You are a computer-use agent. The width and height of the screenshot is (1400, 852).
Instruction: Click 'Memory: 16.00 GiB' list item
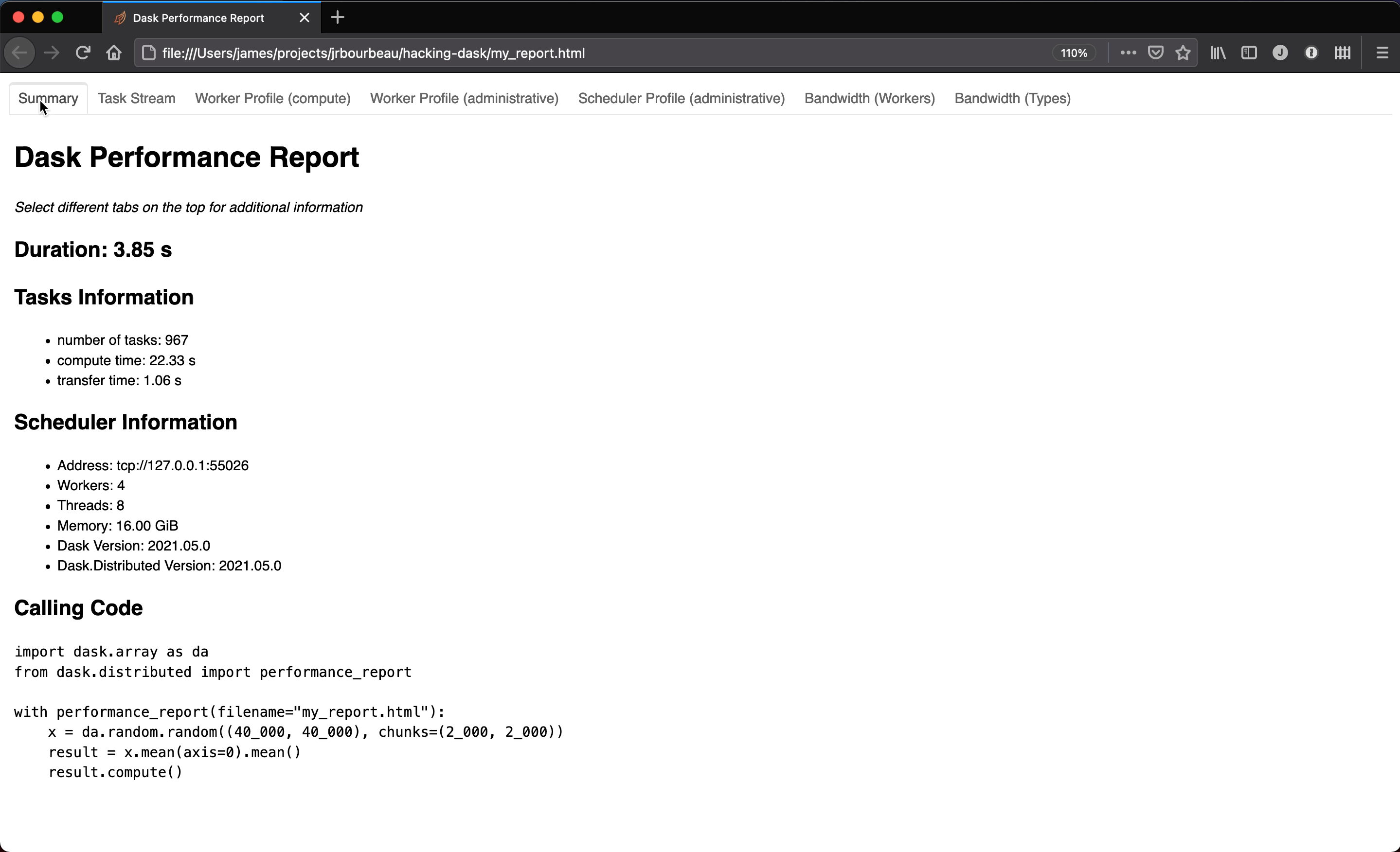pyautogui.click(x=118, y=526)
